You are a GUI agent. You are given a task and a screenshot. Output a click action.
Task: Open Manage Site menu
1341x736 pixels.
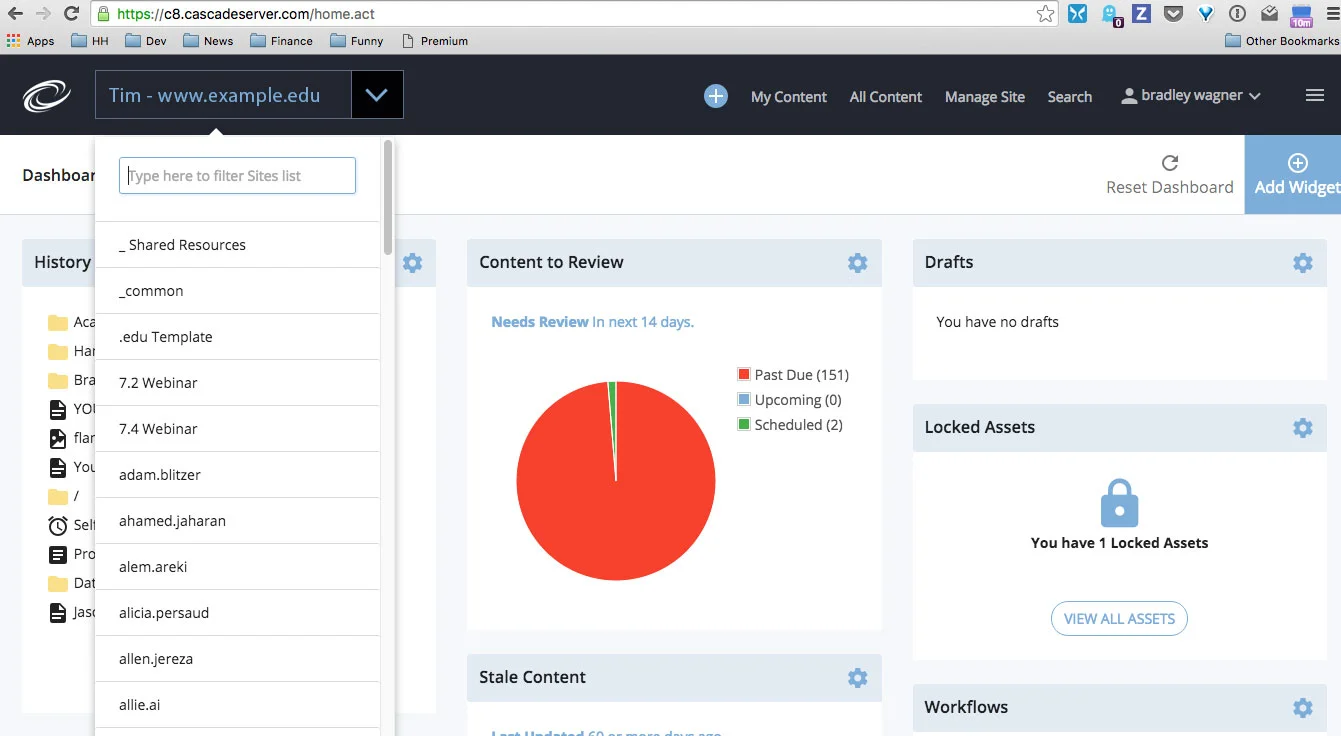tap(985, 97)
